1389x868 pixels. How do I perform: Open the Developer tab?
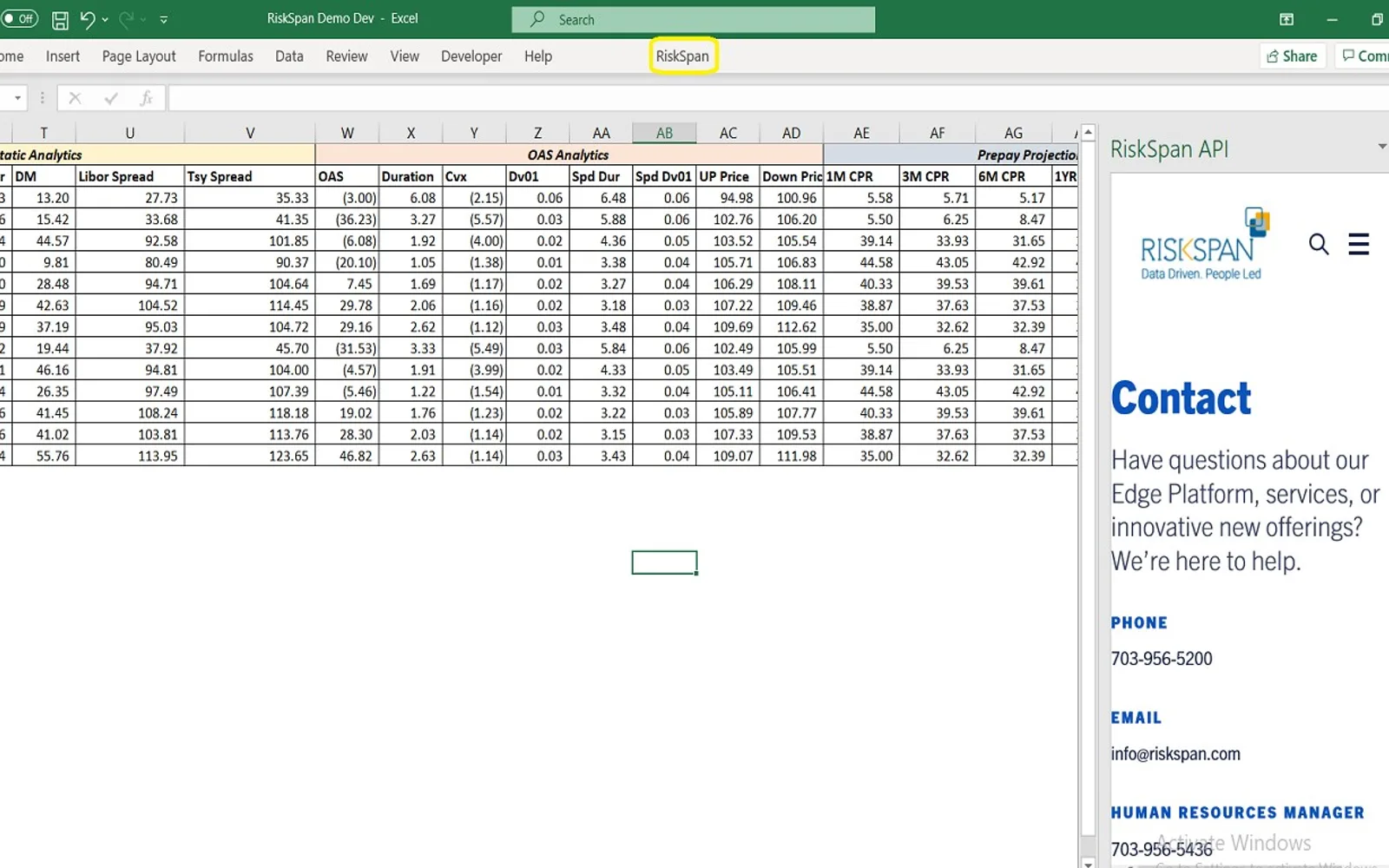tap(471, 56)
